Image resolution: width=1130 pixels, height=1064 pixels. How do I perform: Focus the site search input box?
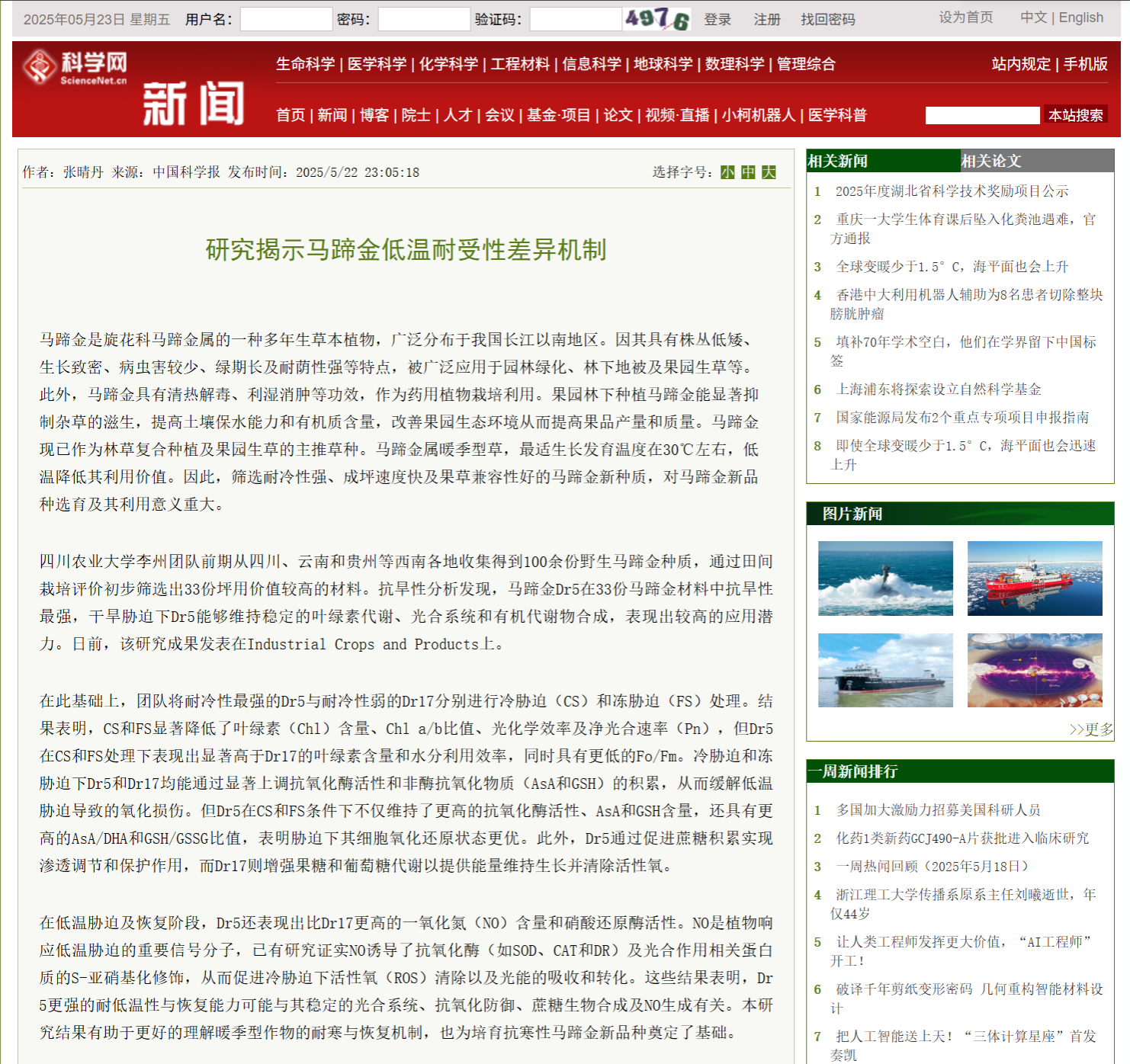point(982,115)
